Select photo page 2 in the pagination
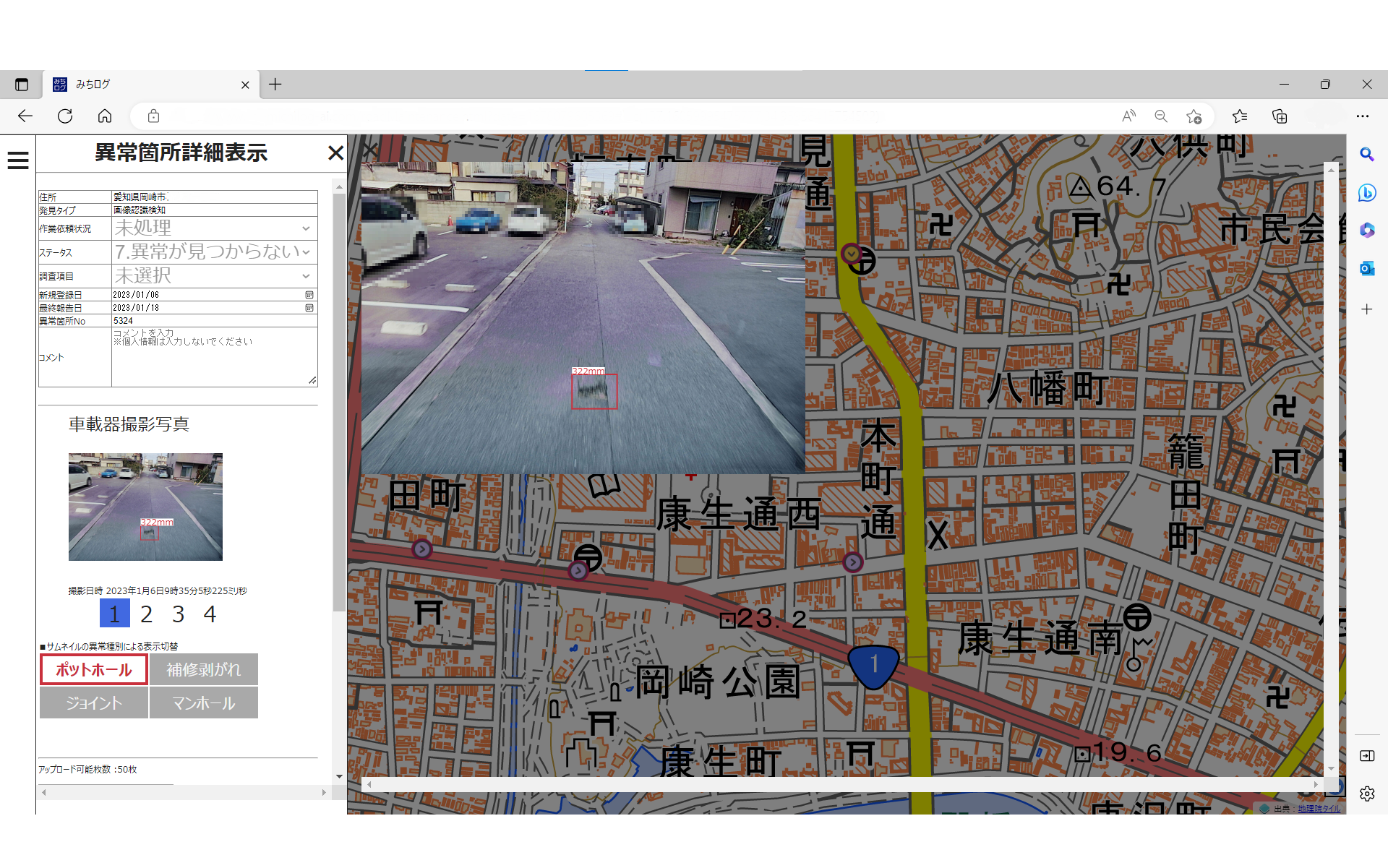 (146, 613)
